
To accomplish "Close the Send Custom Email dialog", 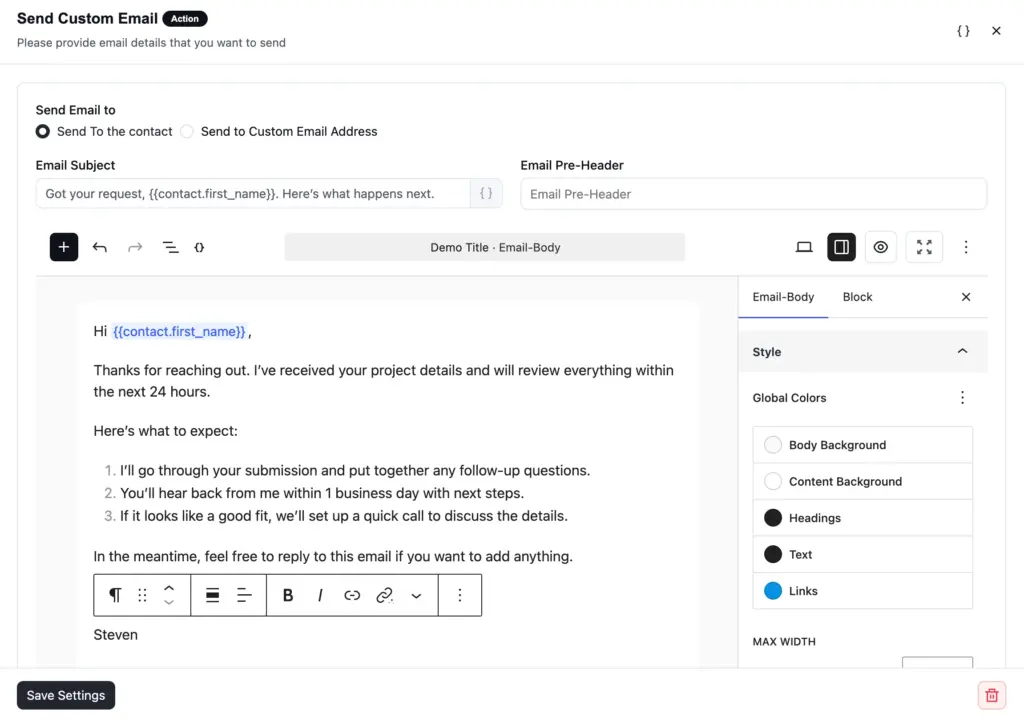I will 996,31.
